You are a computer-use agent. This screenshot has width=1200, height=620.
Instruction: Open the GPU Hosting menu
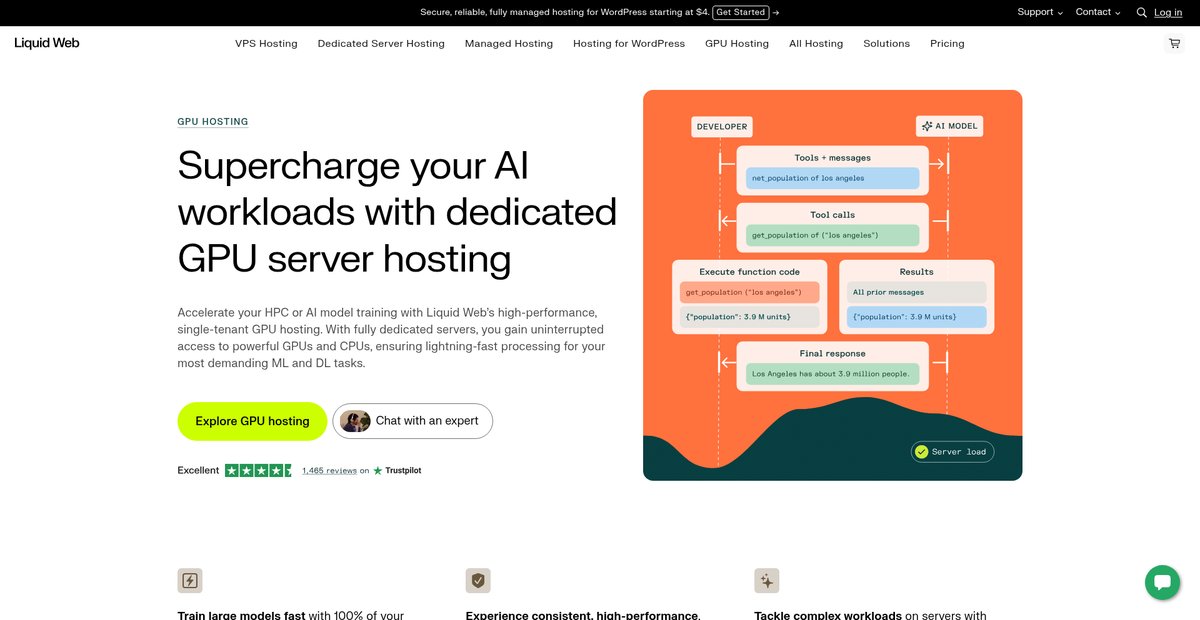(x=737, y=44)
